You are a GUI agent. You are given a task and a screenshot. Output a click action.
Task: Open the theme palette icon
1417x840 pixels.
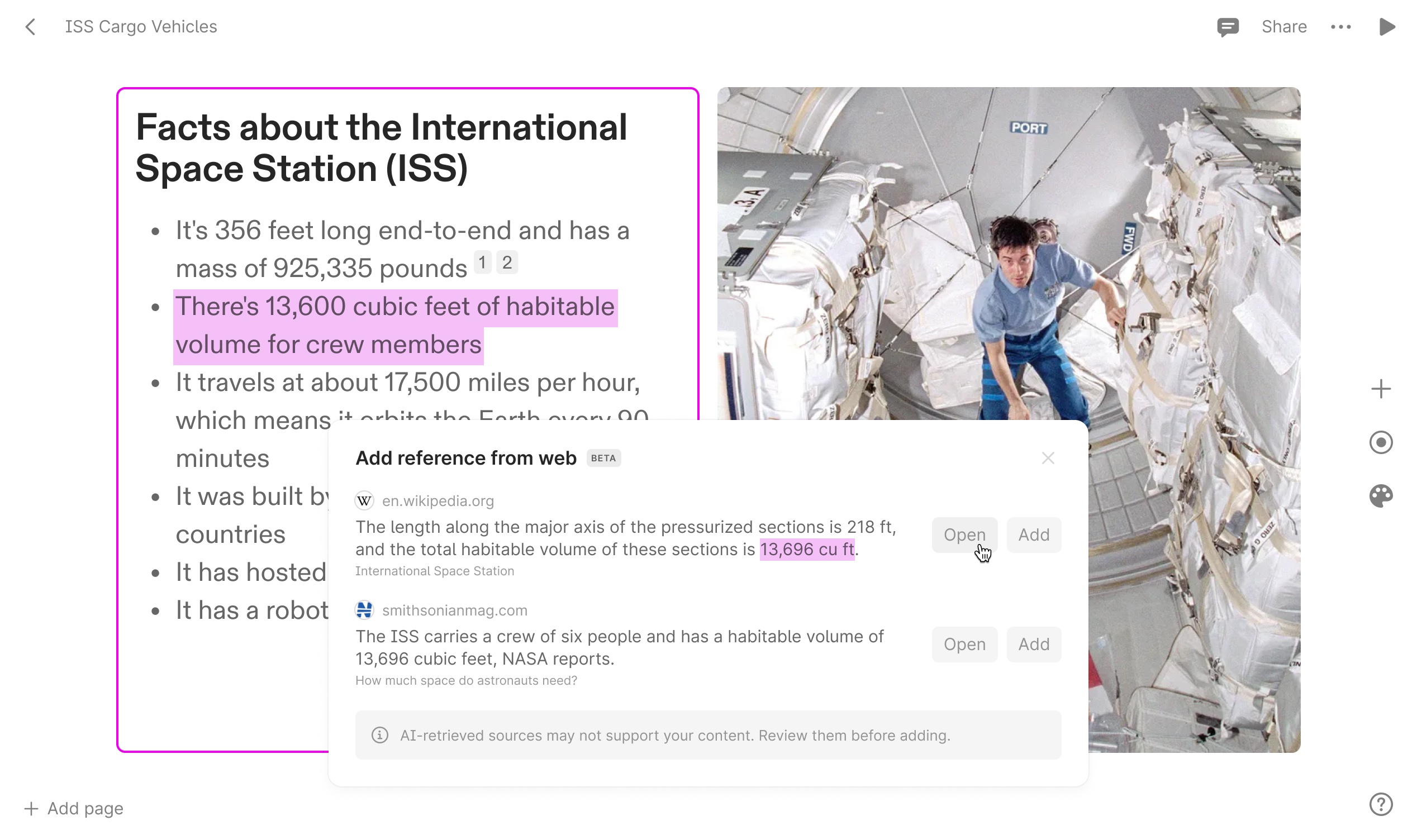click(x=1380, y=496)
